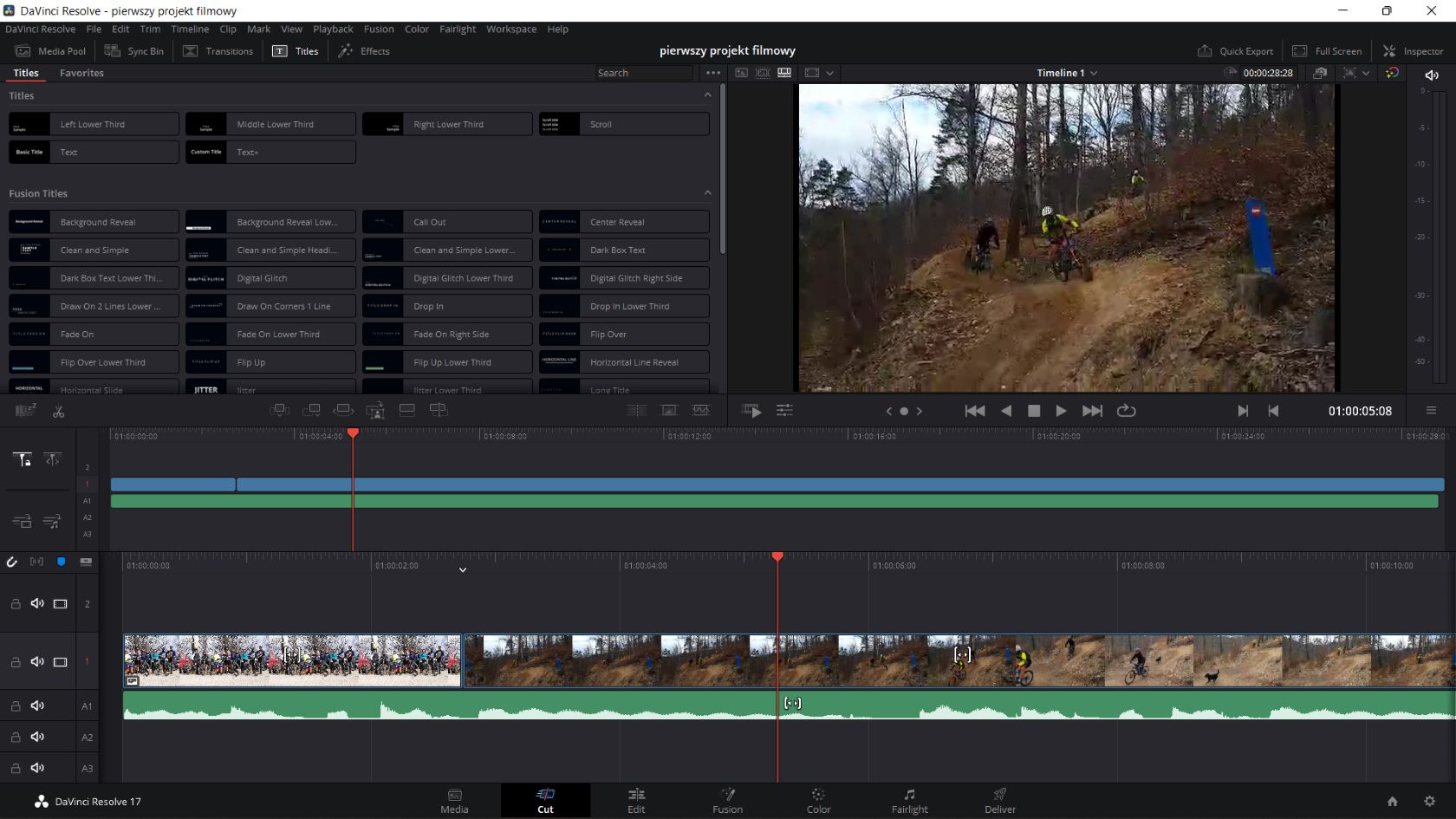This screenshot has width=1456, height=819.
Task: Lock video track 1
Action: 15,662
